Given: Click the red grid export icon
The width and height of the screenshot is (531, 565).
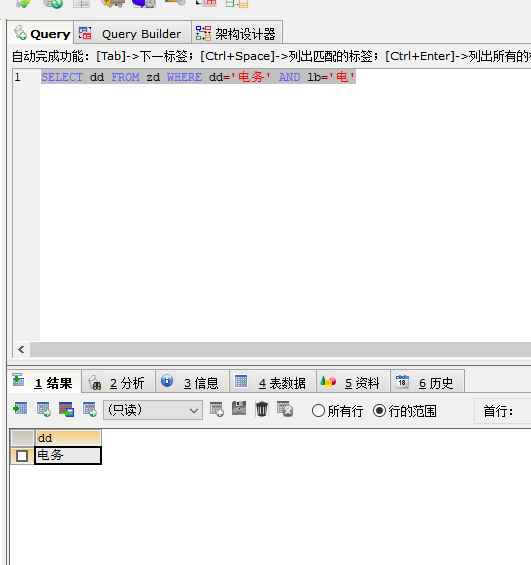Looking at the screenshot, I should coord(67,410).
